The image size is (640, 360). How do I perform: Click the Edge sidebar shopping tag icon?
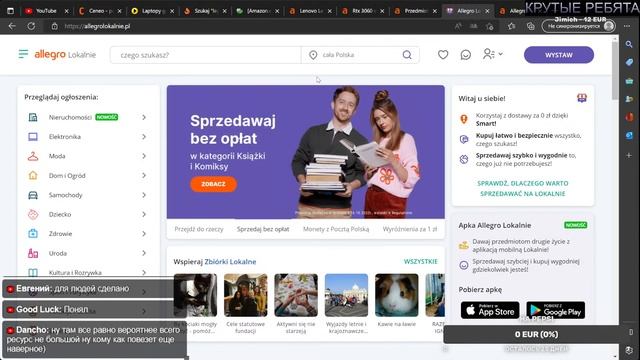pyautogui.click(x=629, y=62)
